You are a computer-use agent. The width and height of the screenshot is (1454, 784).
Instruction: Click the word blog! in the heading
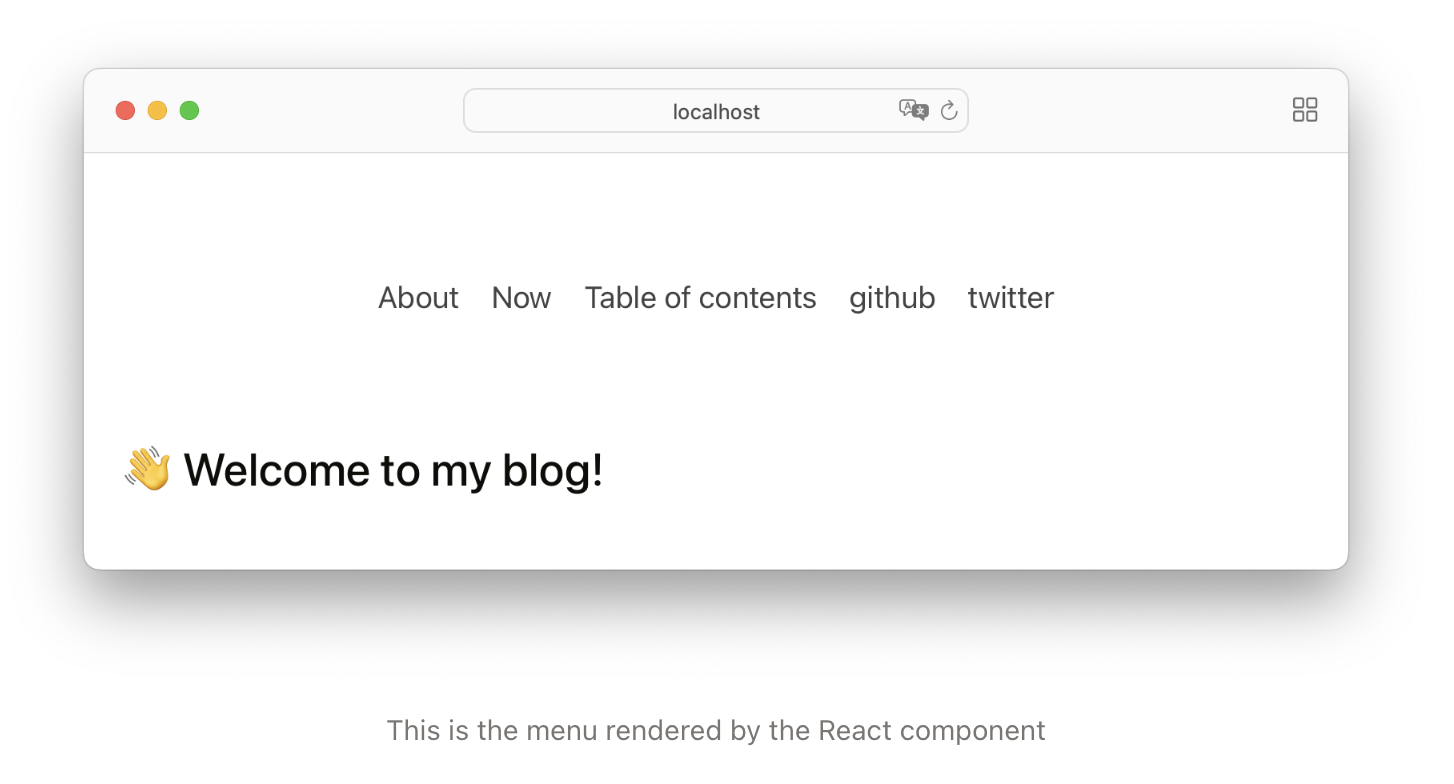point(552,470)
